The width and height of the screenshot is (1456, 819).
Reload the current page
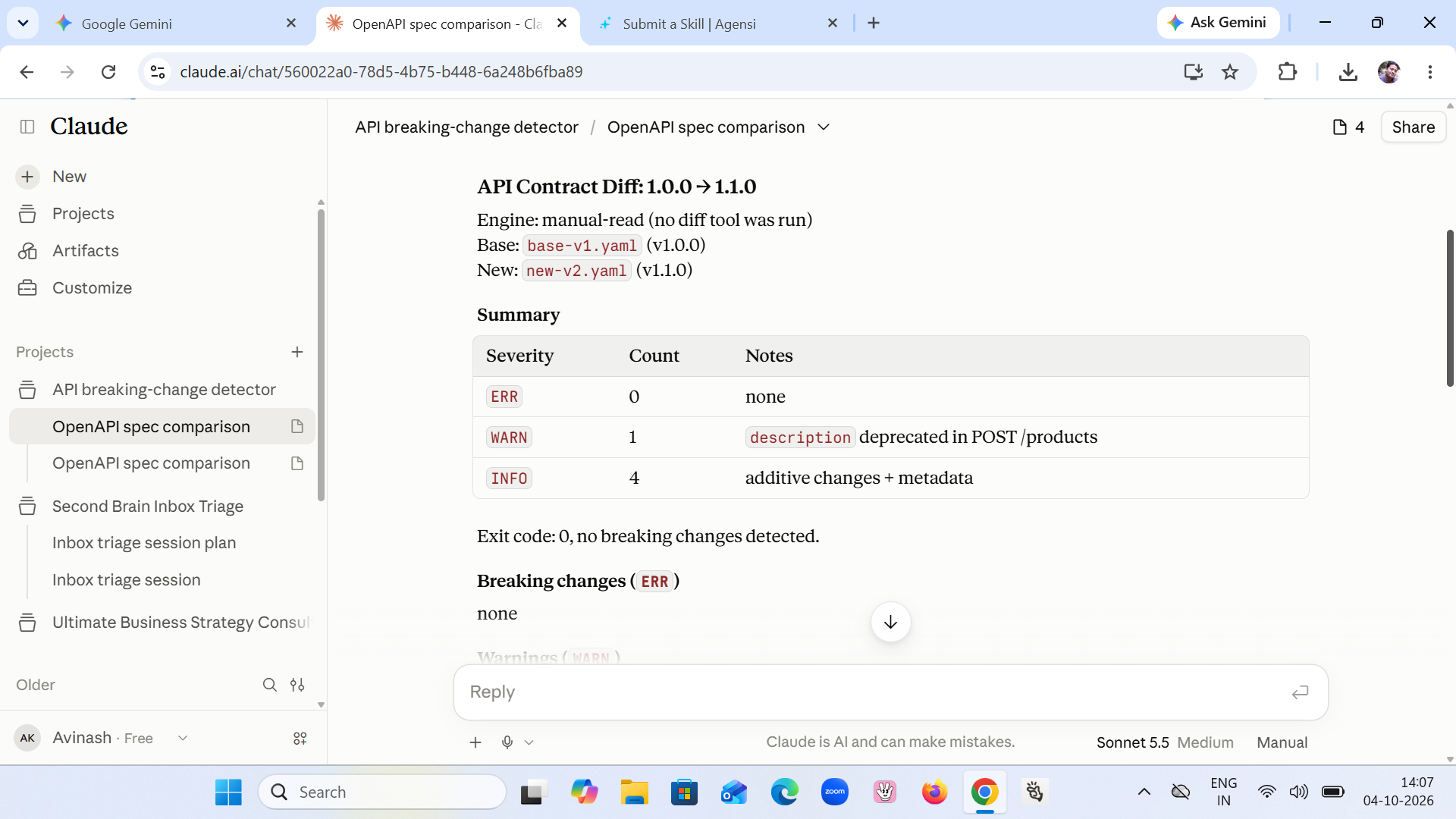coord(108,72)
